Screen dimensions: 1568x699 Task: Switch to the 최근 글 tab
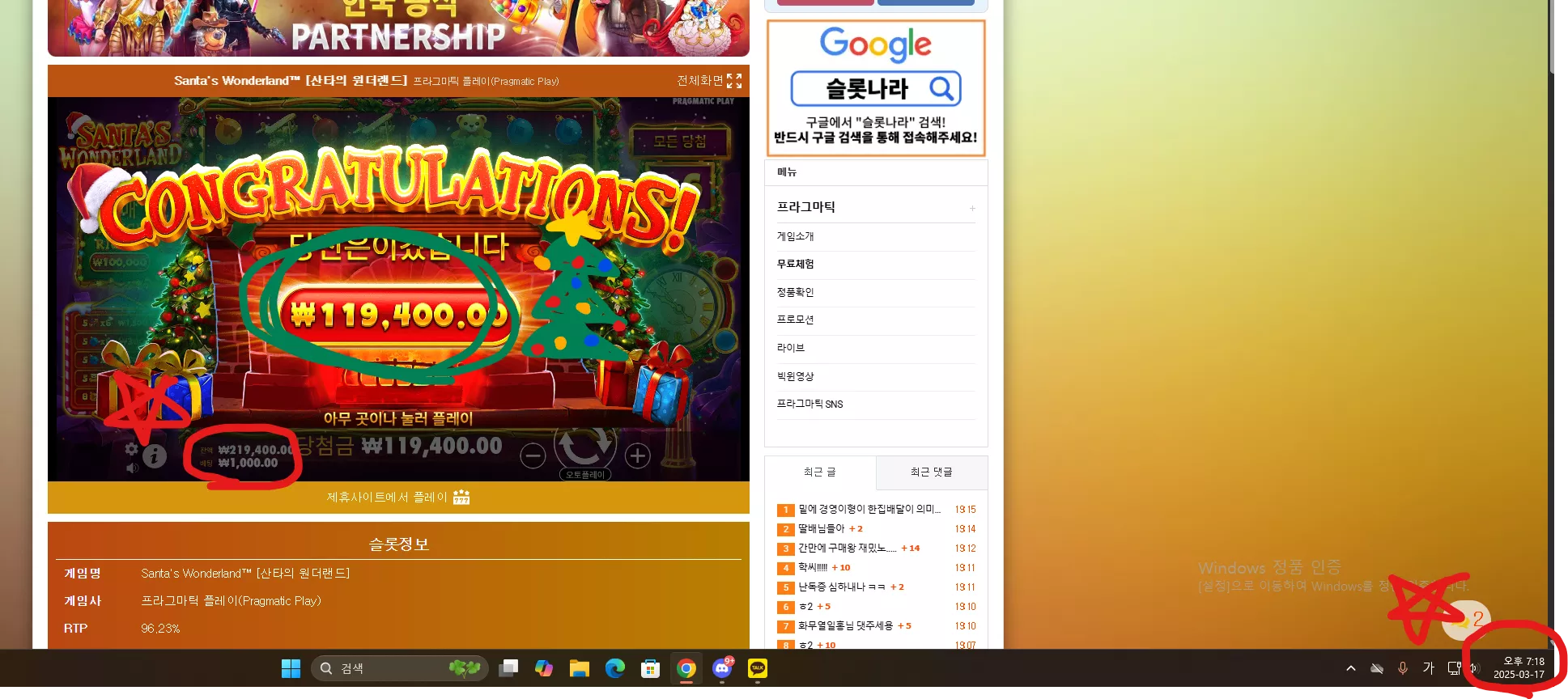pyautogui.click(x=820, y=472)
